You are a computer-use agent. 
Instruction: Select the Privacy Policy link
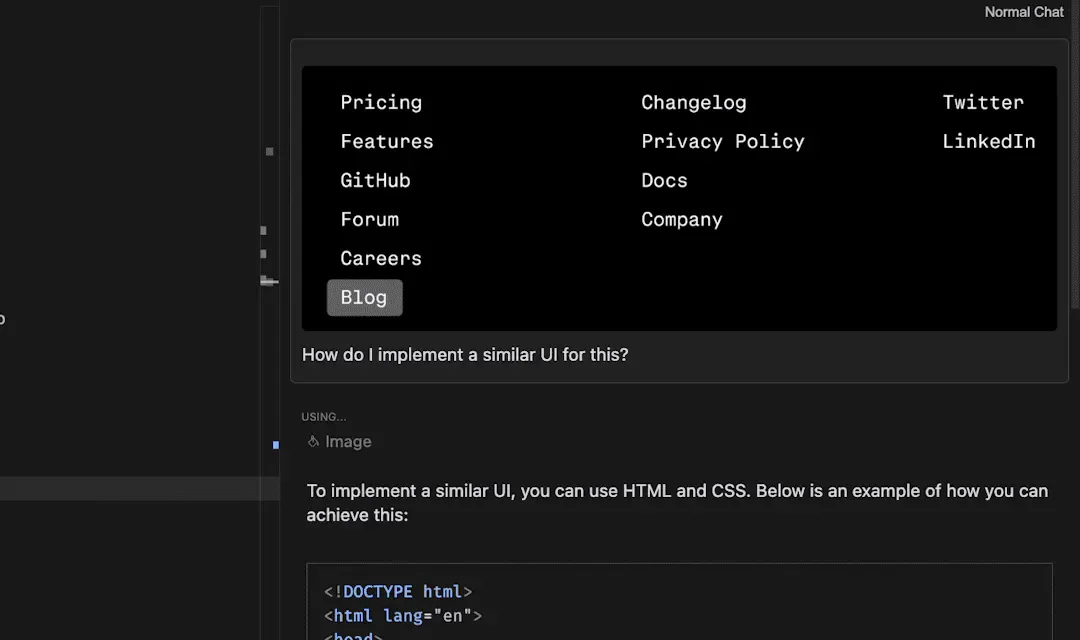pyautogui.click(x=723, y=141)
